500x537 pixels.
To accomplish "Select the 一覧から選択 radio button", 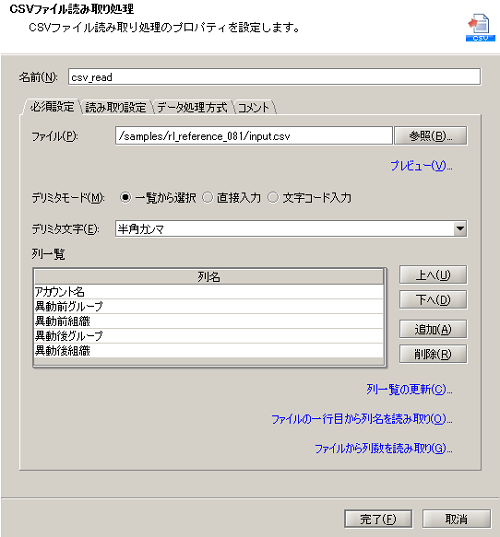I will click(125, 198).
